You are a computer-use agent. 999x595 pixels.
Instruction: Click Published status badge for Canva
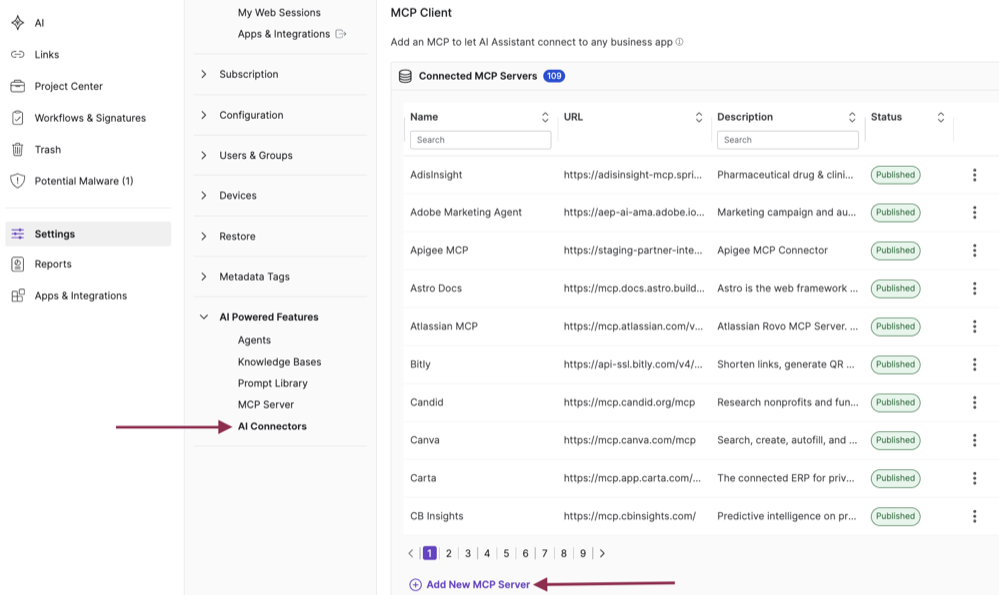(895, 440)
